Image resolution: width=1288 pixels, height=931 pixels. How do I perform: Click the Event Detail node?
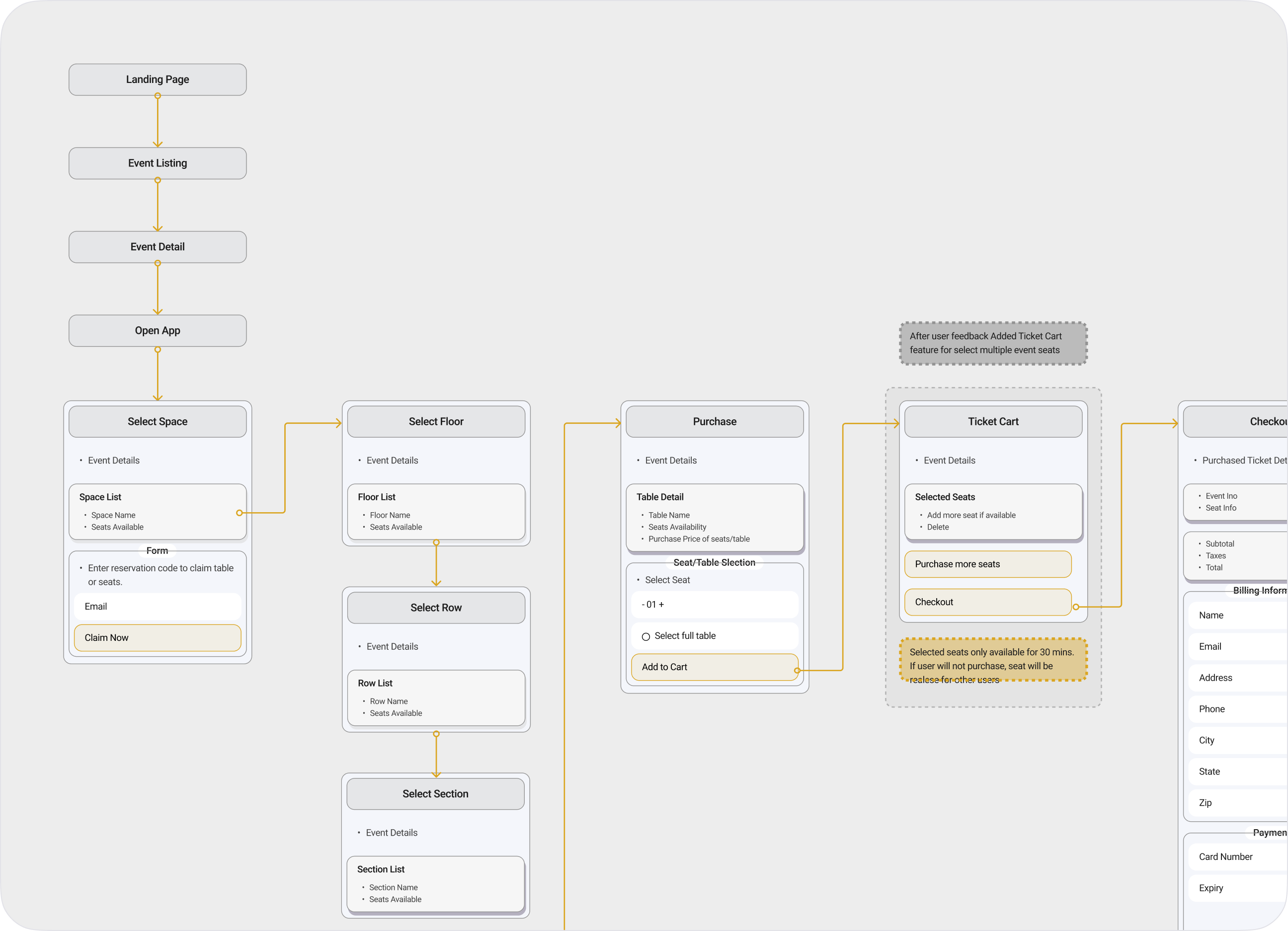pyautogui.click(x=158, y=246)
